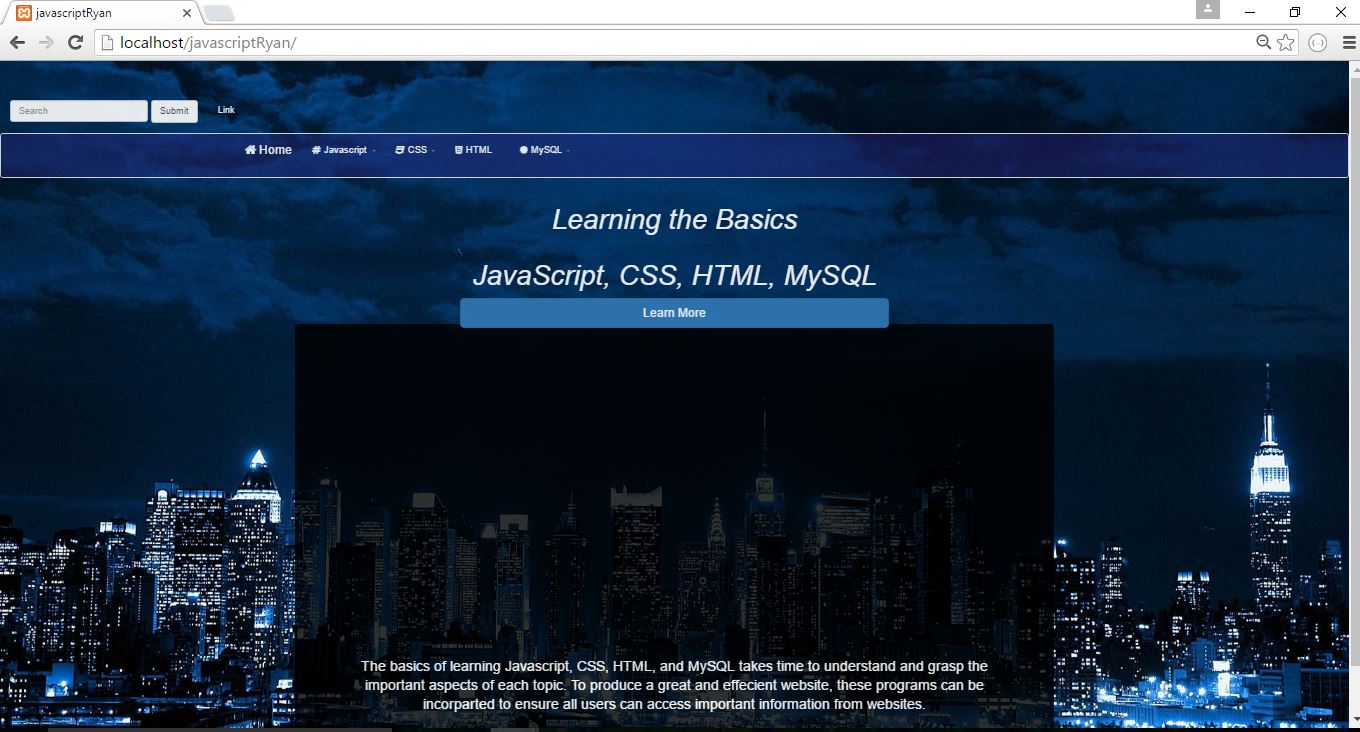This screenshot has width=1360, height=732.
Task: Restore down the Chrome window
Action: click(1295, 12)
